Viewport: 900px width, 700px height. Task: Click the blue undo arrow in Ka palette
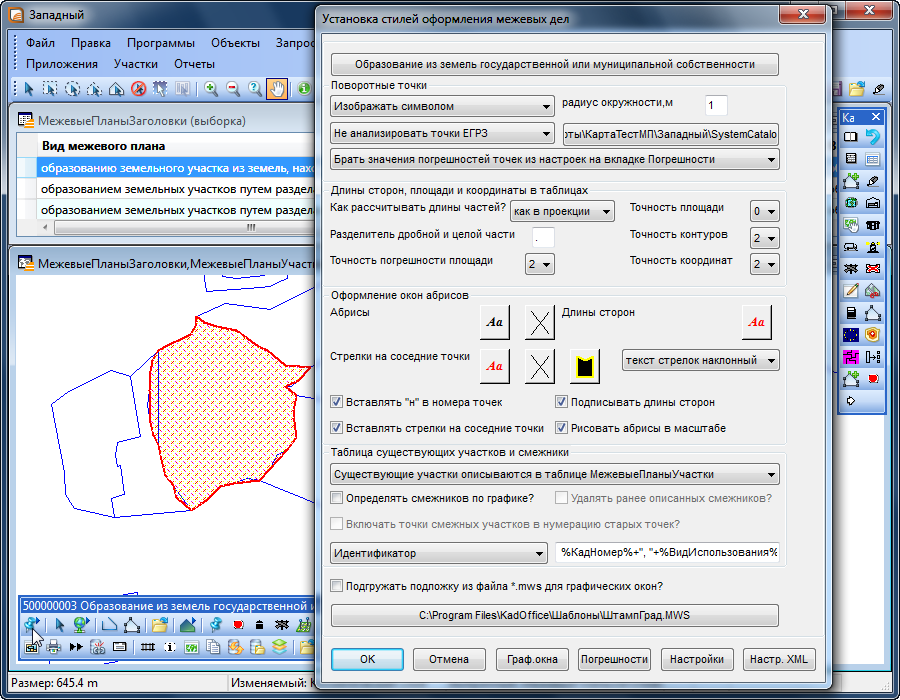(873, 137)
